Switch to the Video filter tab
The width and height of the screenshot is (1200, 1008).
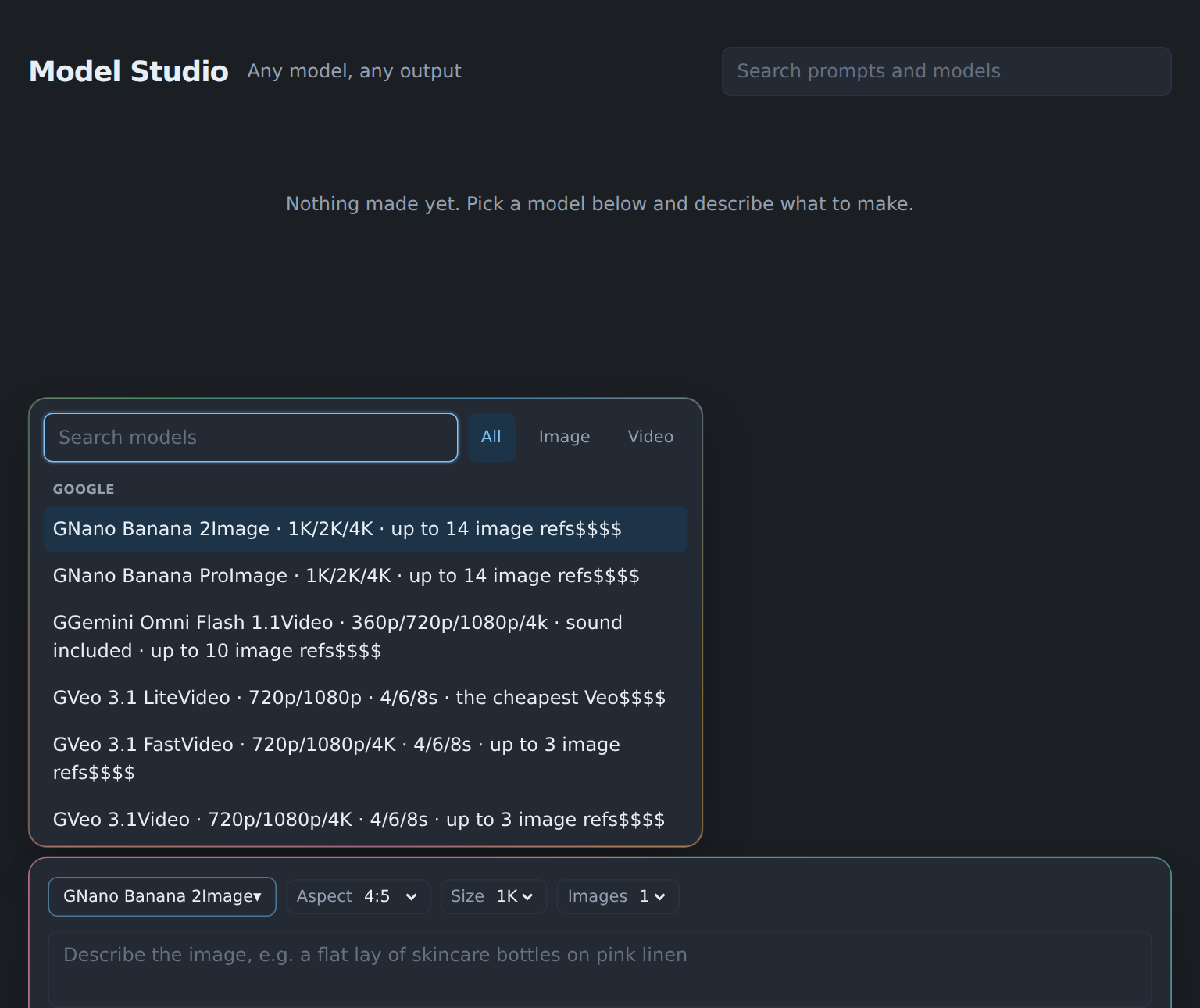[651, 438]
